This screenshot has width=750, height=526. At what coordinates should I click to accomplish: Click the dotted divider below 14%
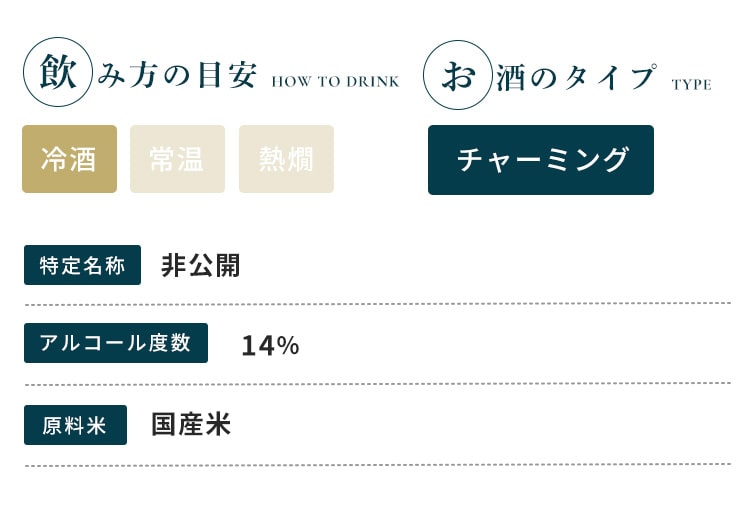tap(378, 384)
